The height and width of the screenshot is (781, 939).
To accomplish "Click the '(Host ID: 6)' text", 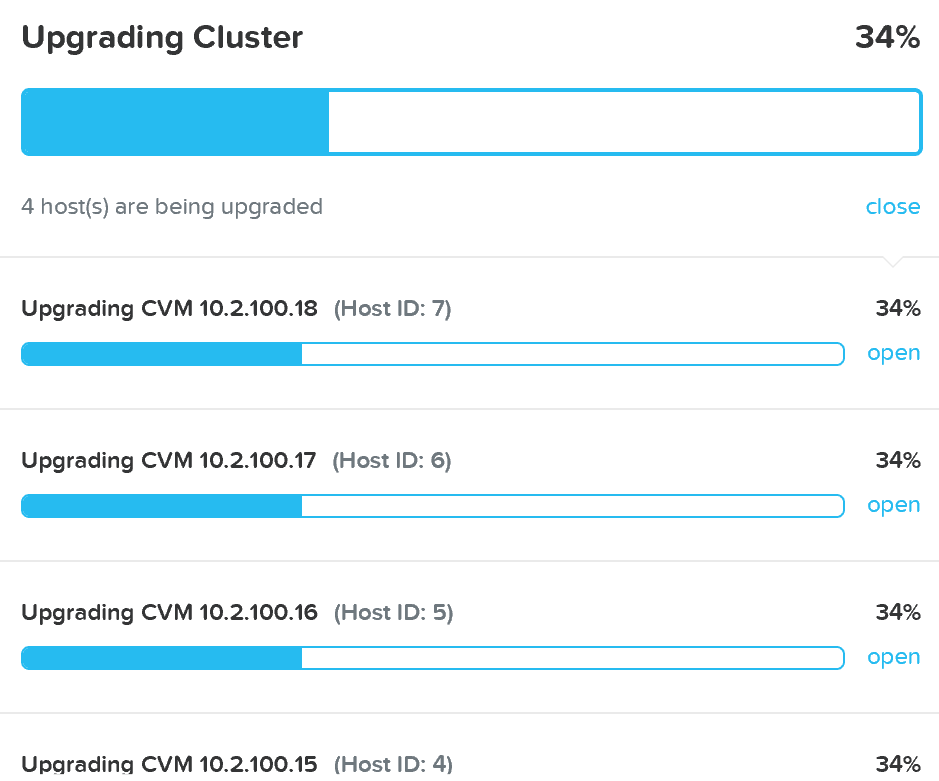I will point(392,461).
